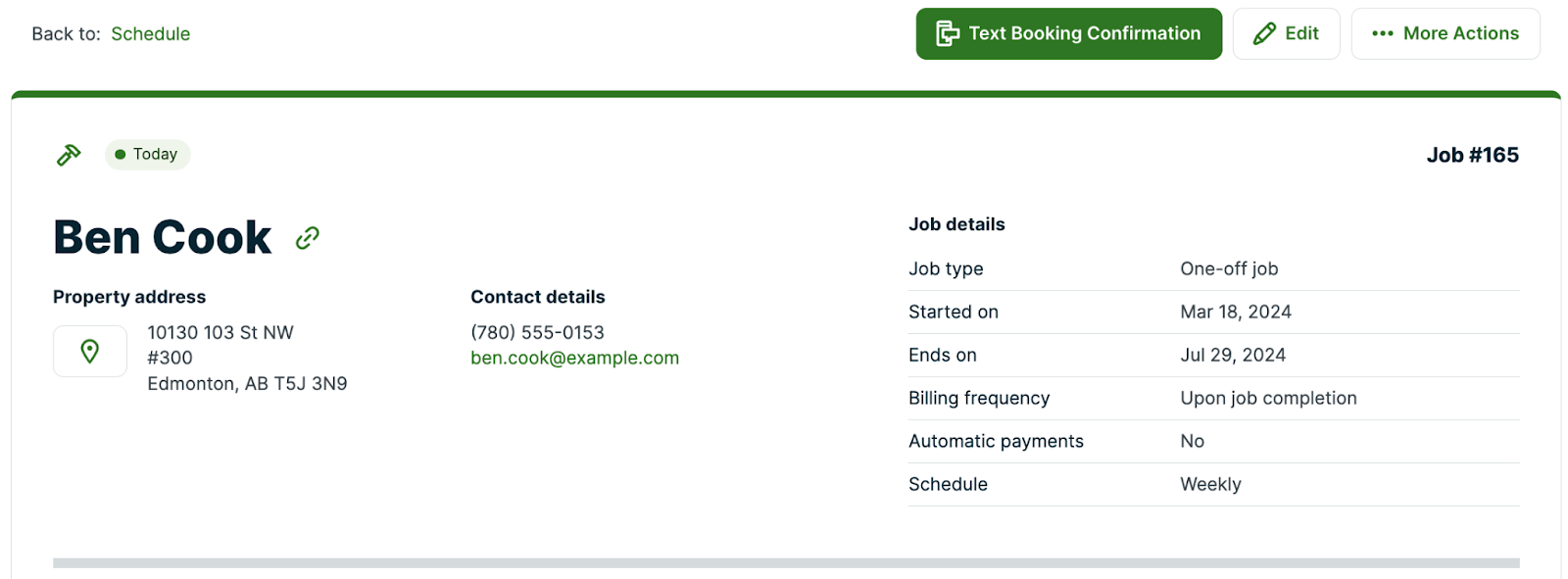Screen dimensions: 1568x579
Task: Click the Upon job completion billing value
Action: tap(1268, 399)
